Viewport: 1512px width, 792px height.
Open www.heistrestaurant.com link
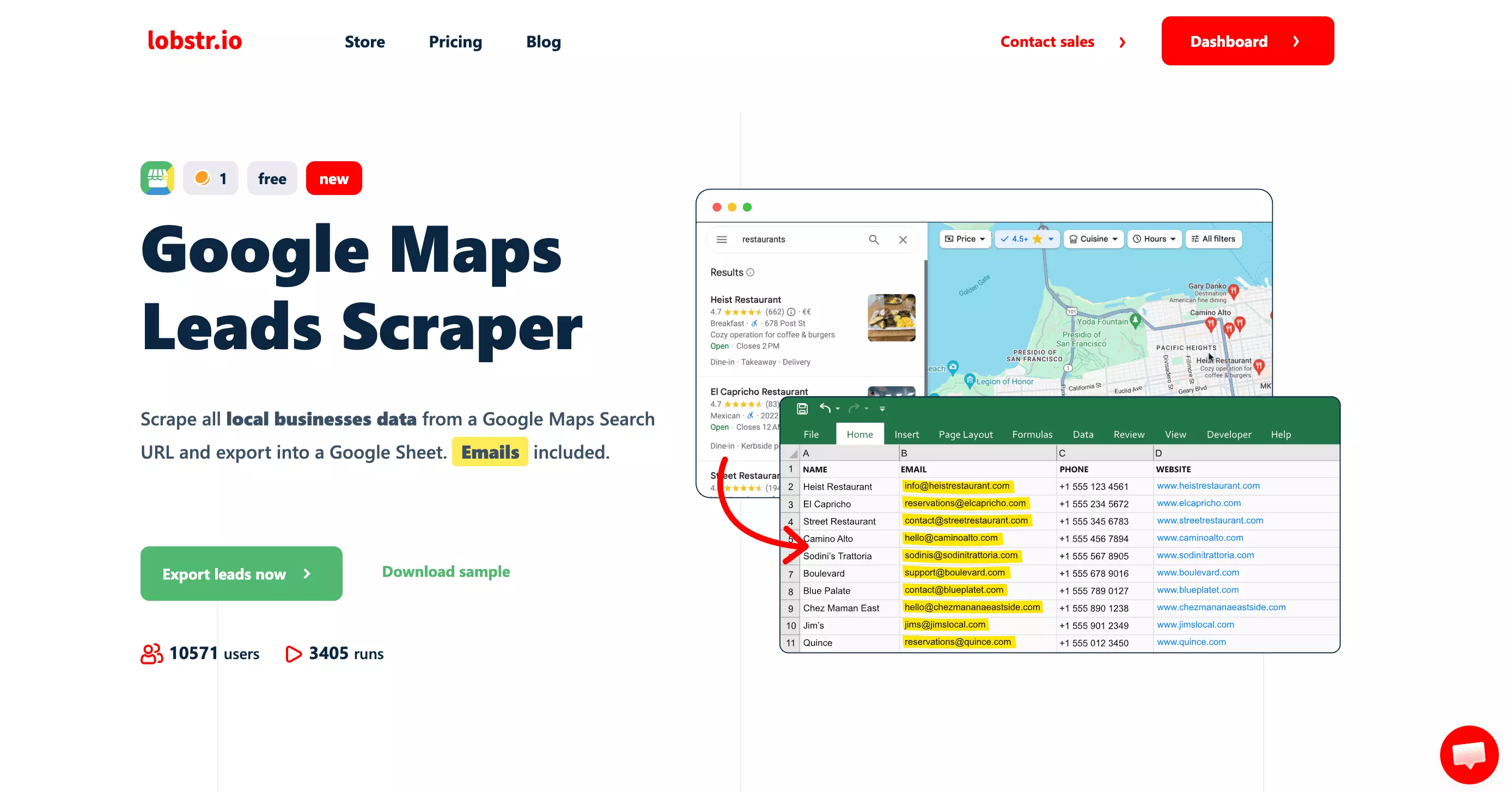click(x=1208, y=485)
